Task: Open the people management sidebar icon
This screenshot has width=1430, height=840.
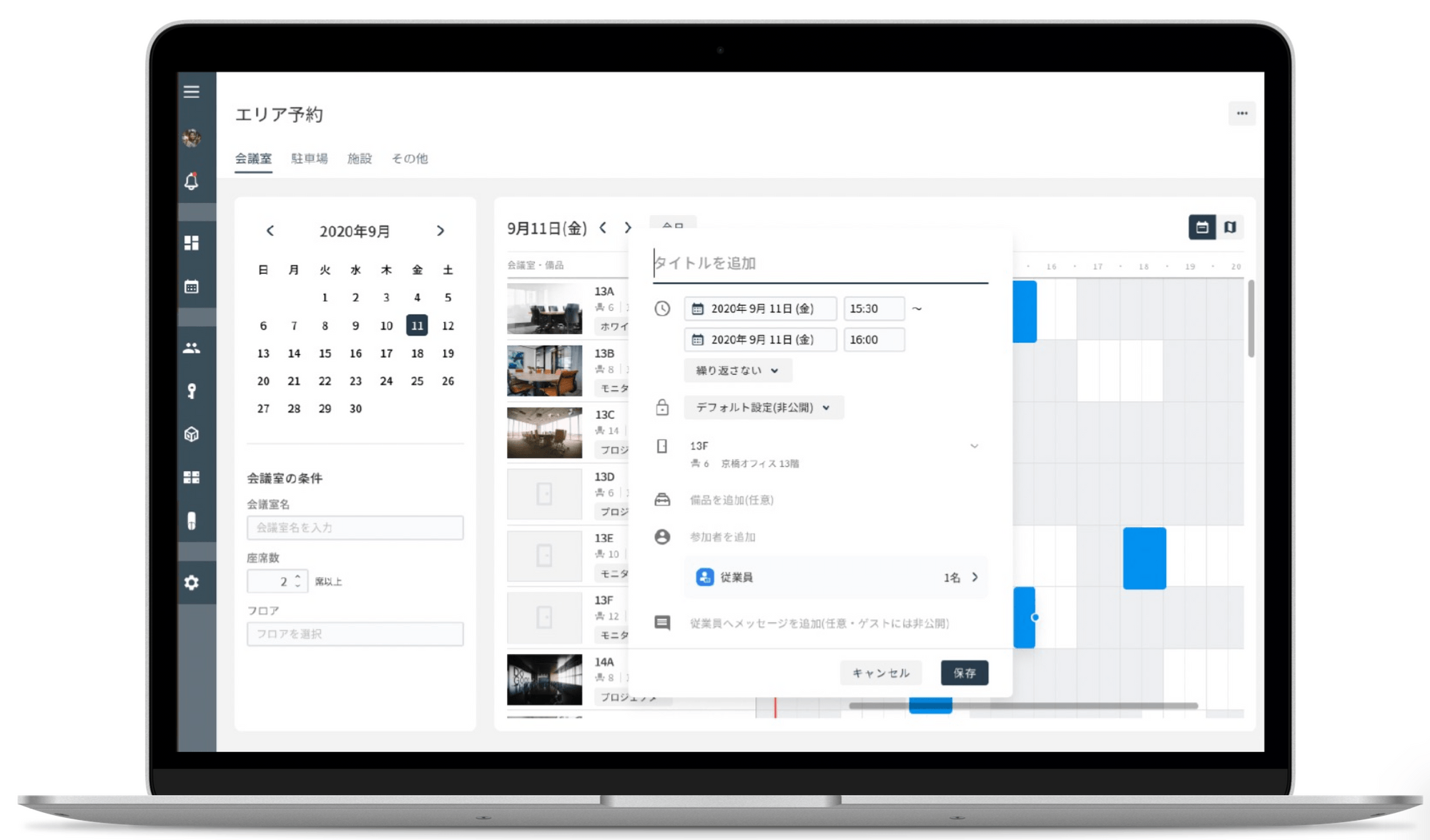Action: [191, 348]
